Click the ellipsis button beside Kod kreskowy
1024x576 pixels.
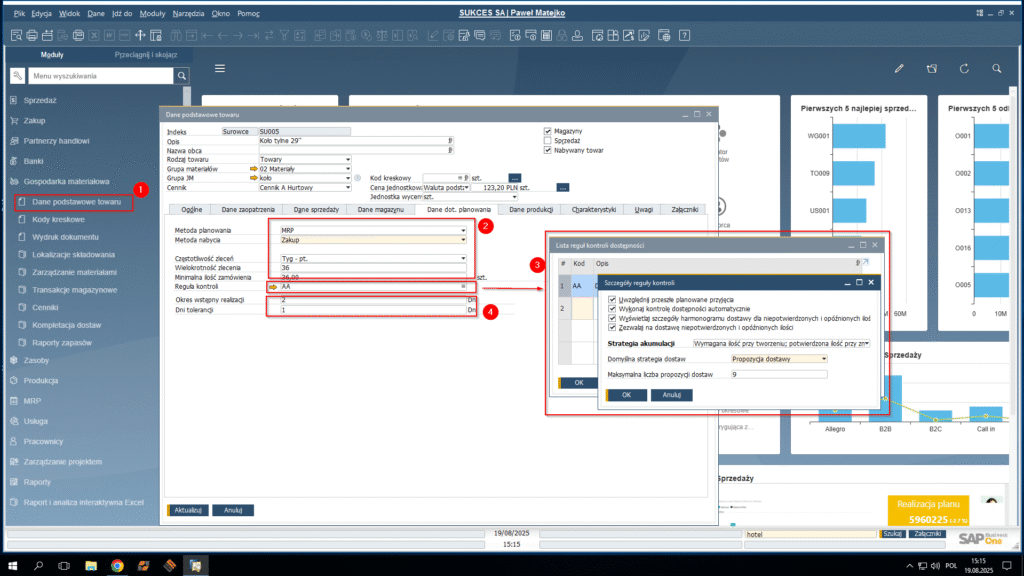(515, 178)
